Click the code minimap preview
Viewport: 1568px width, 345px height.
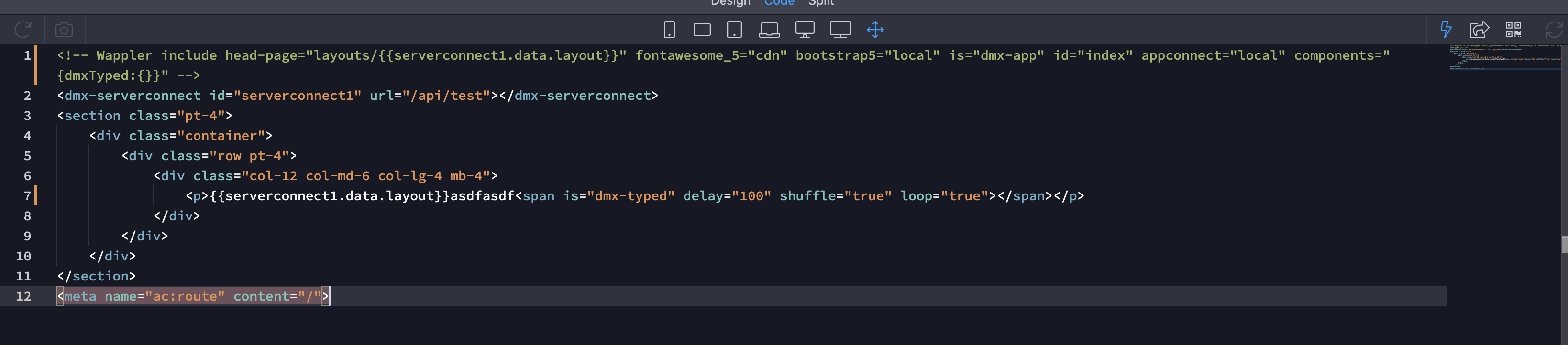[1505, 58]
